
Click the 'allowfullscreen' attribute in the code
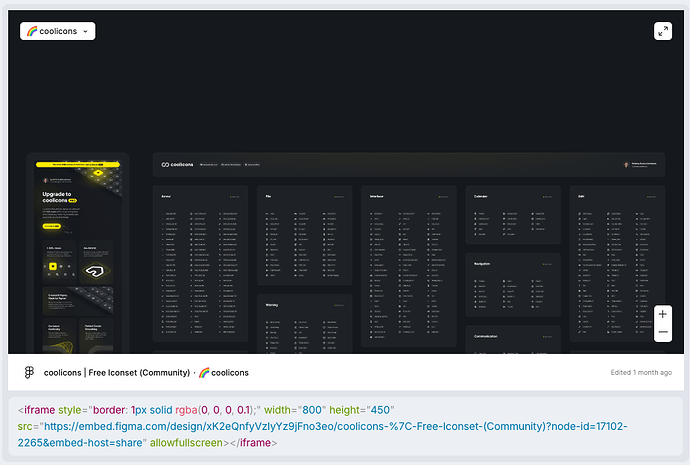click(186, 443)
